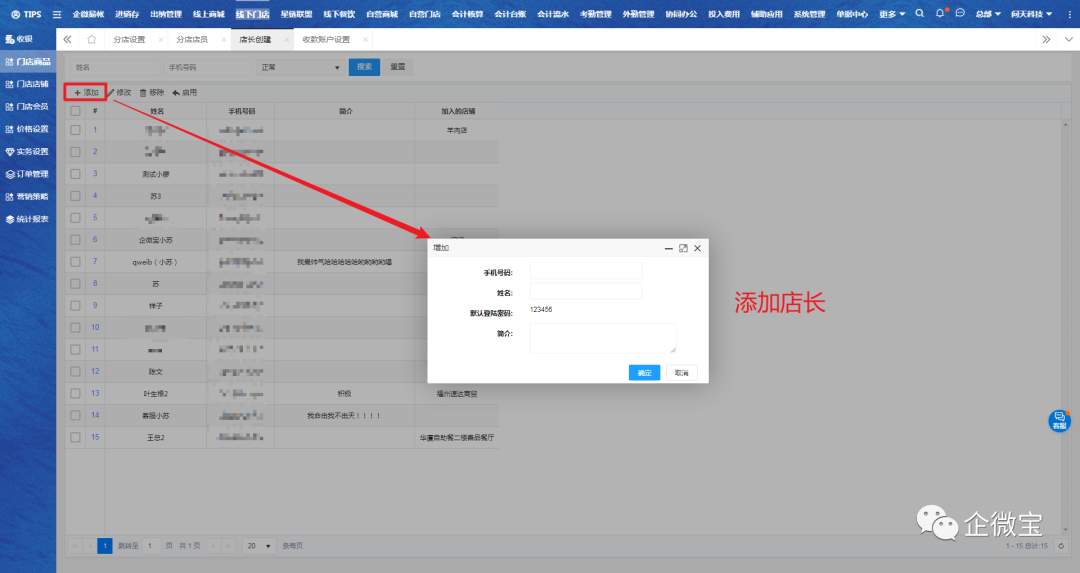Maximize the 增加 dialog

683,248
